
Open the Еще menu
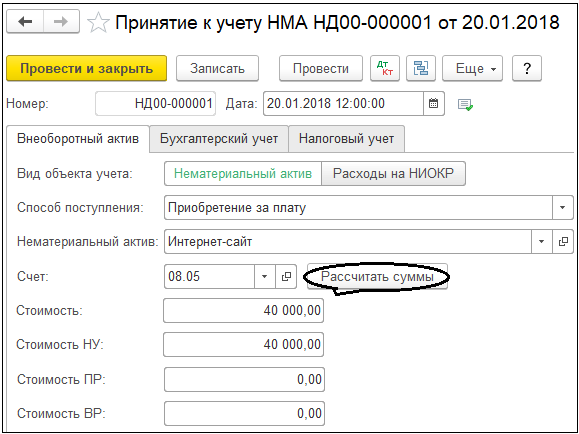click(472, 68)
